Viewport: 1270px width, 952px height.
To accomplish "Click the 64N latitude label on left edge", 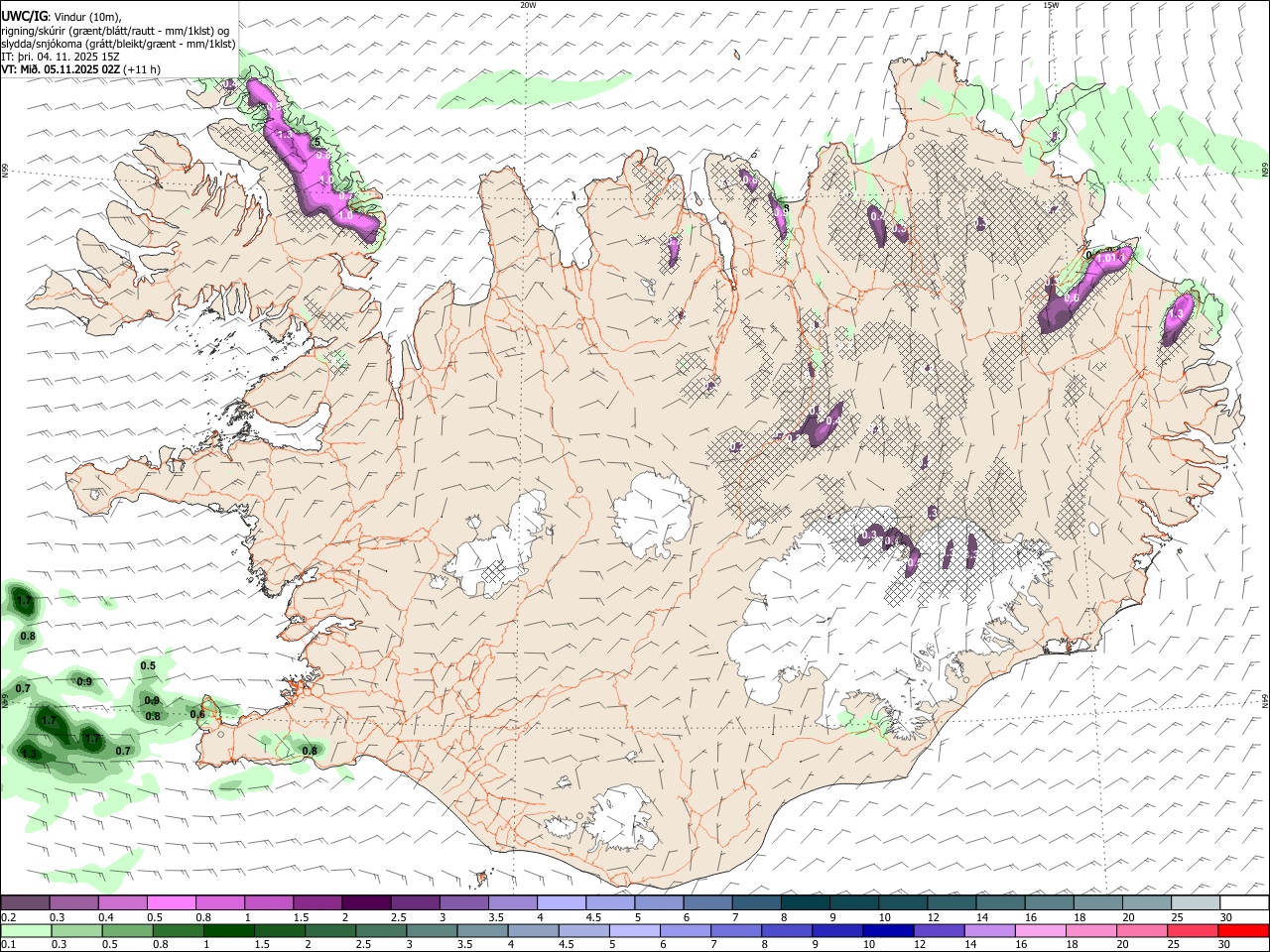I will coord(5,702).
